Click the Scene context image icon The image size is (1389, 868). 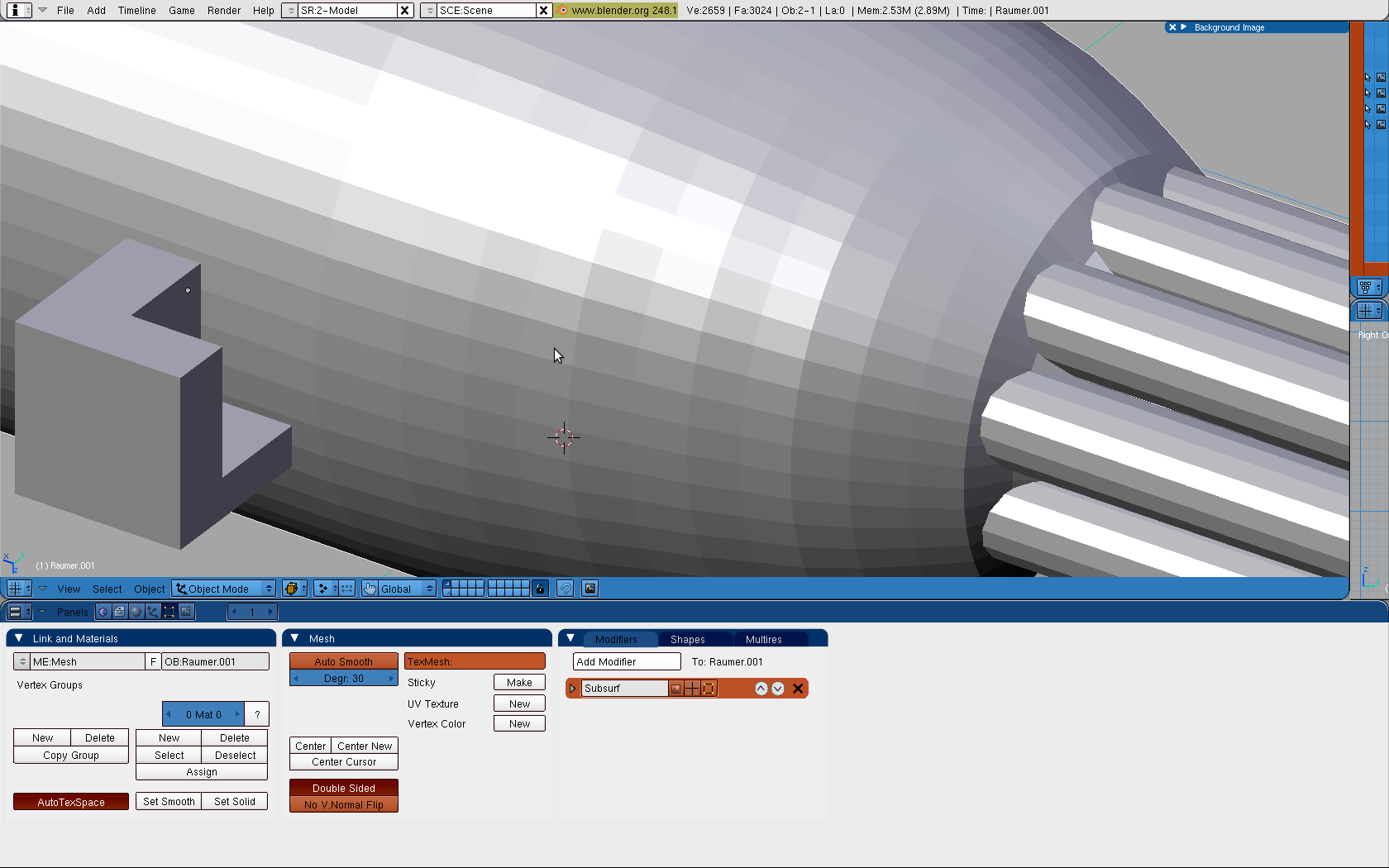pos(187,612)
